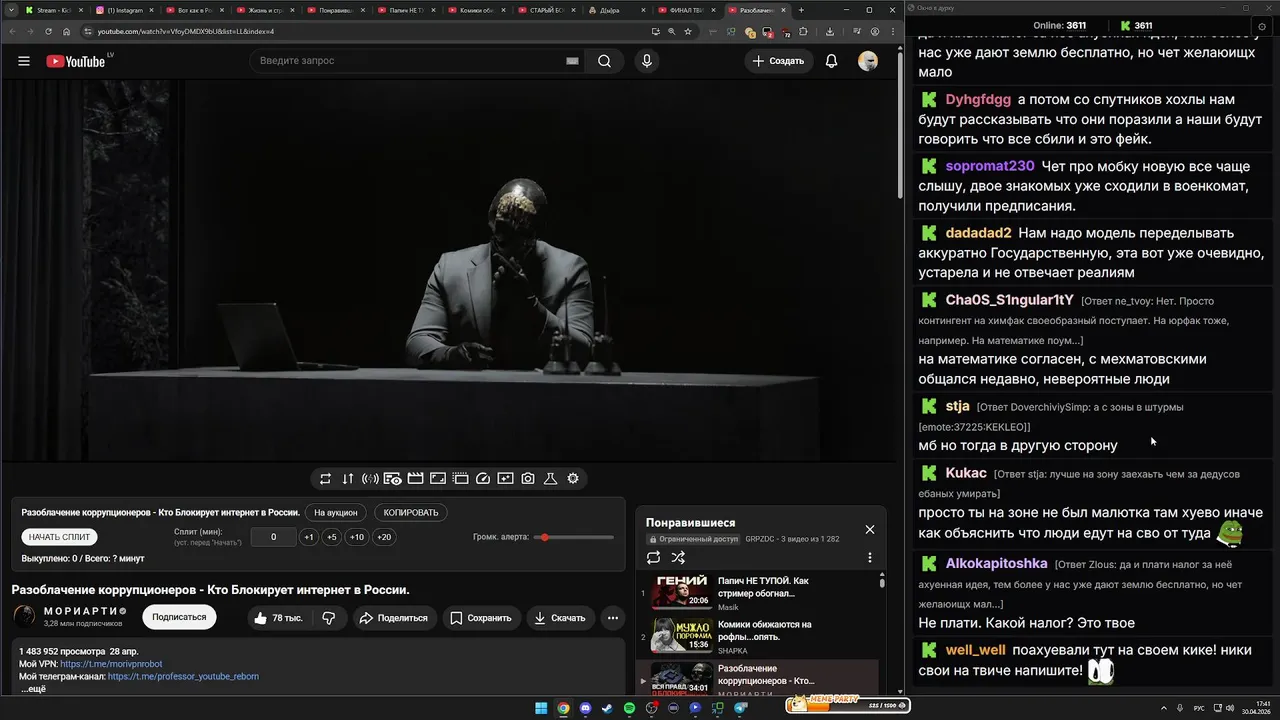The height and width of the screenshot is (720, 1280).
Task: Click the НАЧАТЬ СПЛИТ button
Action: [x=60, y=537]
